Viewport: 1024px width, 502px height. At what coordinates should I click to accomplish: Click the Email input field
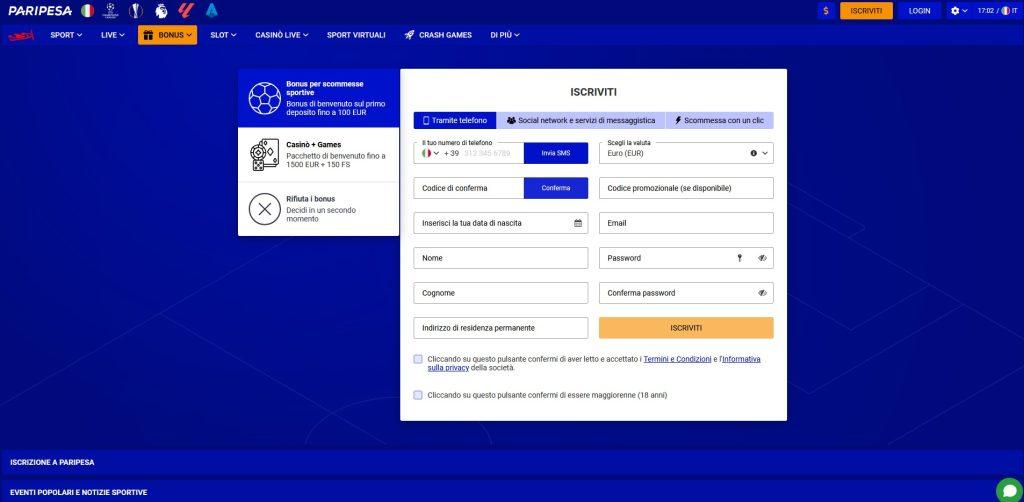click(686, 223)
